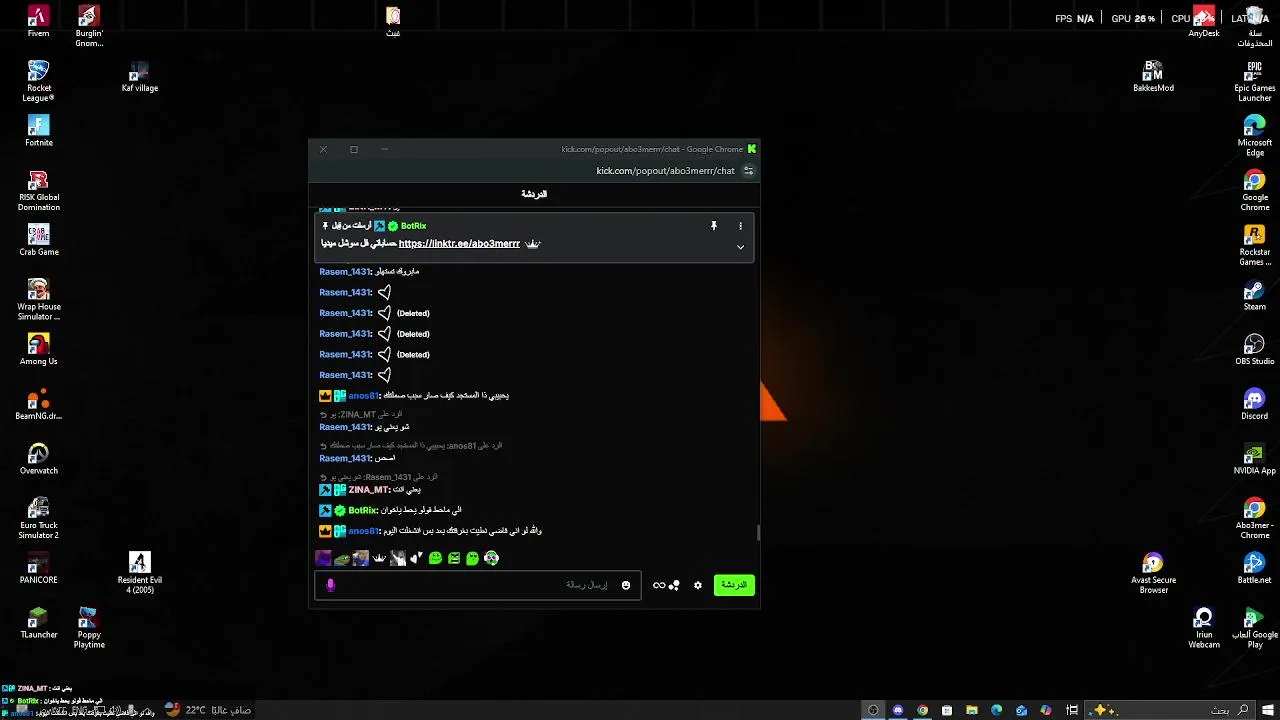Screen dimensions: 1280x720
Task: Open the Kaf village desktop icon
Action: coord(139,77)
